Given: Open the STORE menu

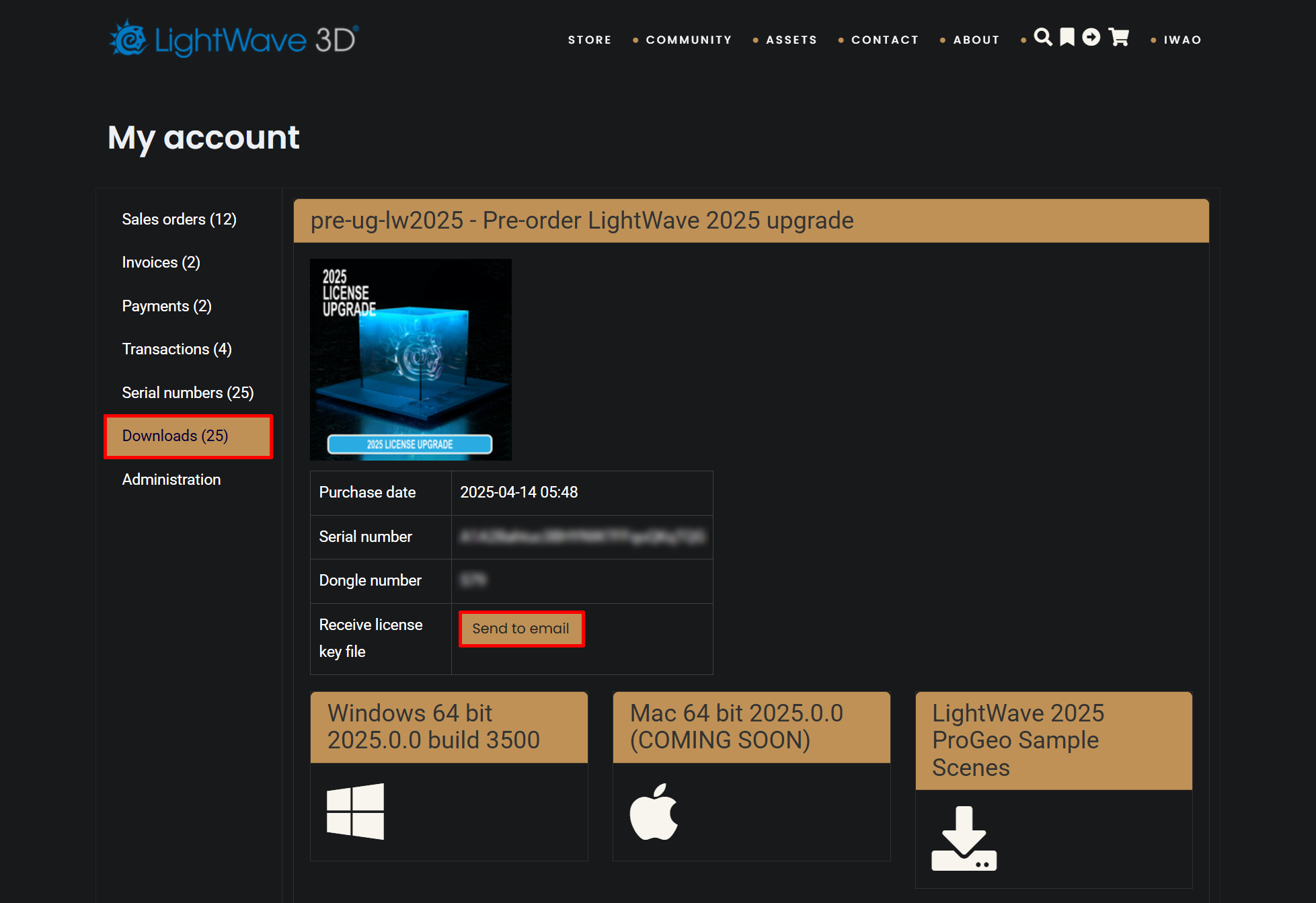Looking at the screenshot, I should coord(590,40).
